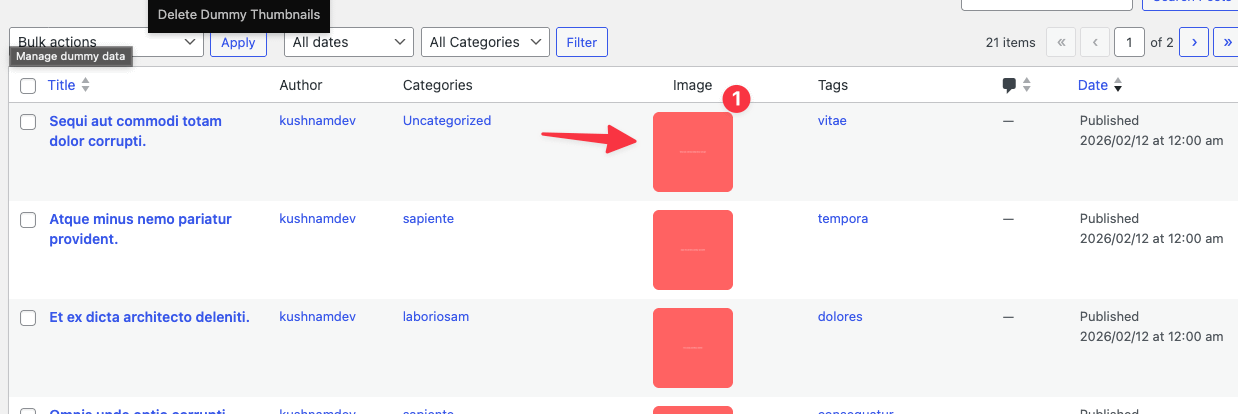Click the first post's red thumbnail image
The height and width of the screenshot is (414, 1238).
692,152
